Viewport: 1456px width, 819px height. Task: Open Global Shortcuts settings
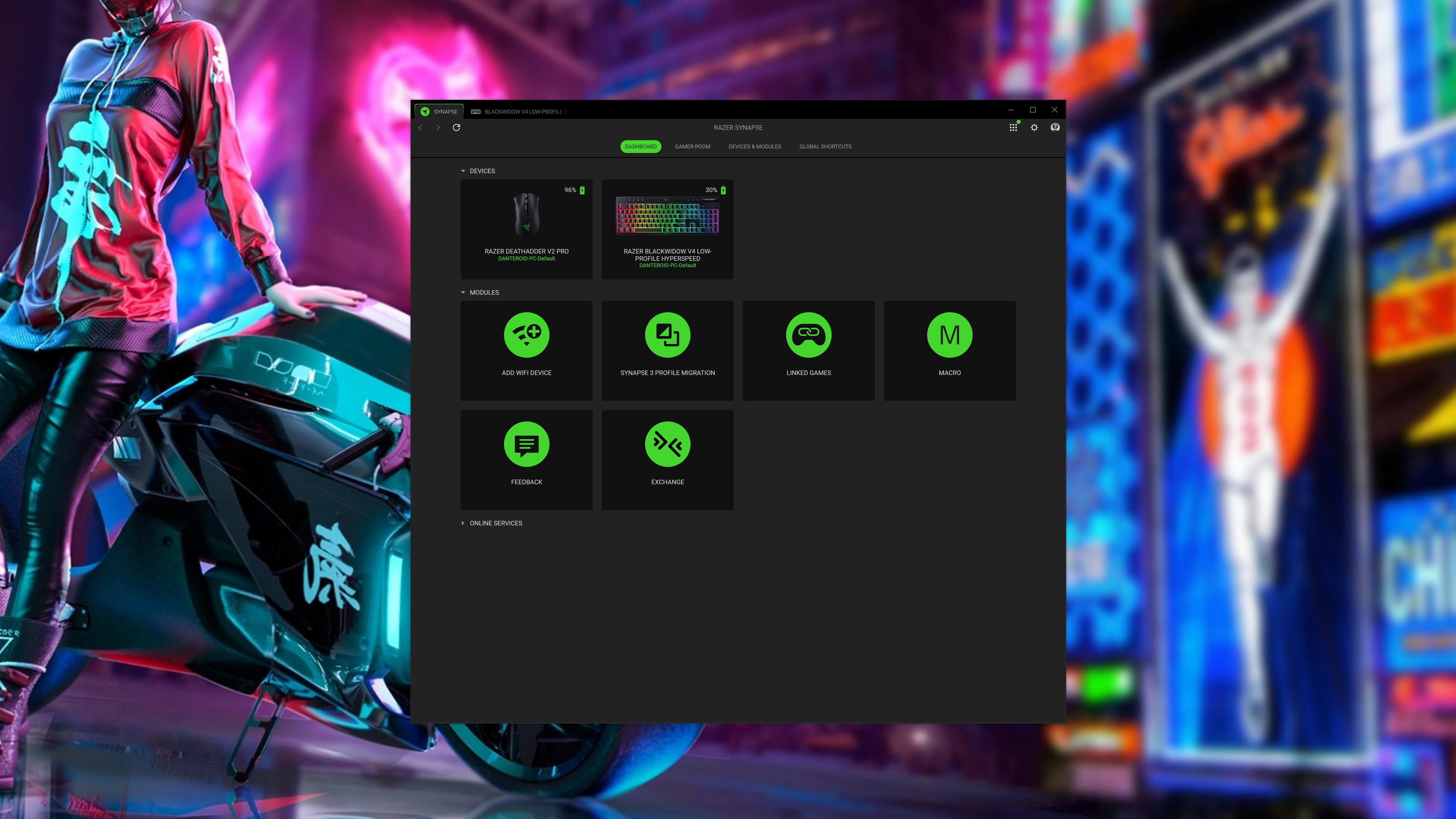(825, 146)
